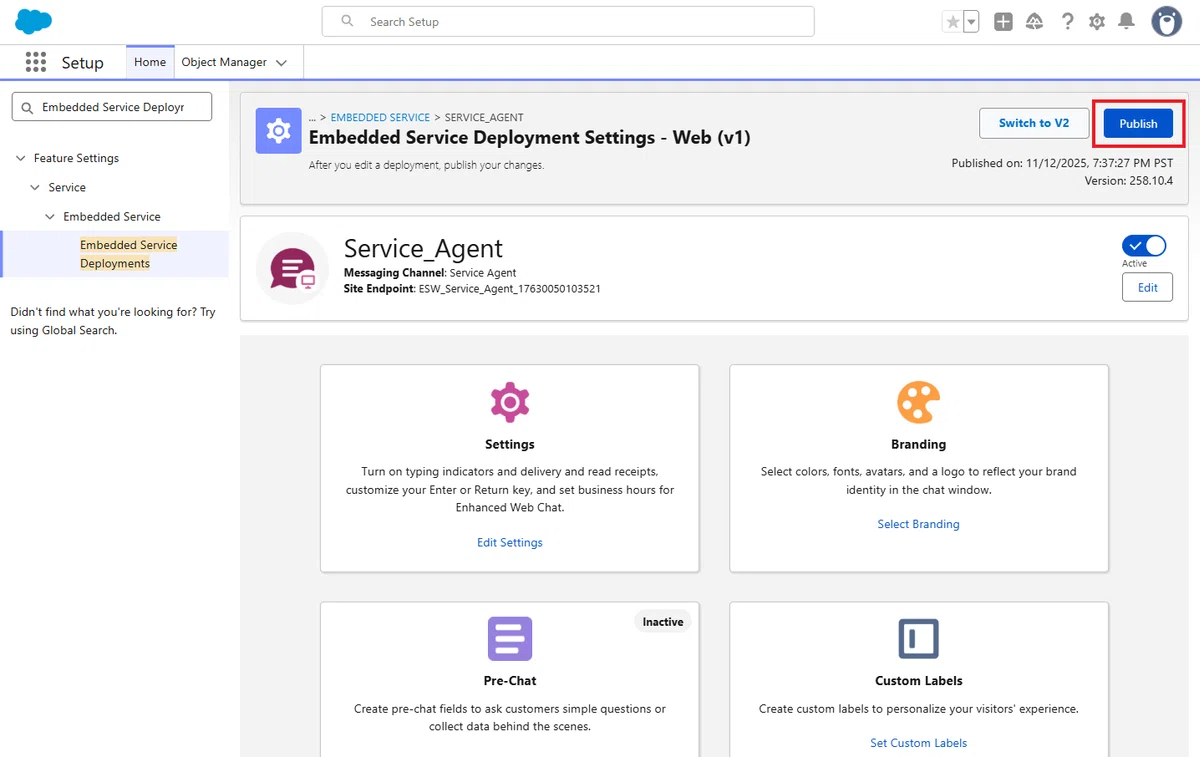Click the 'Didn't find what you're looking for' hint
Viewport: 1200px width, 757px height.
pyautogui.click(x=113, y=321)
